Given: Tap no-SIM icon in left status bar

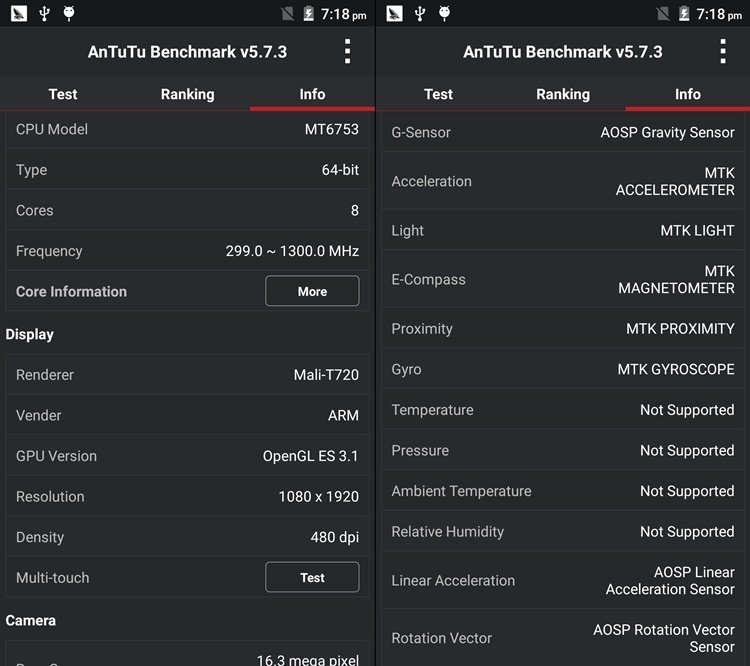Looking at the screenshot, I should (287, 13).
